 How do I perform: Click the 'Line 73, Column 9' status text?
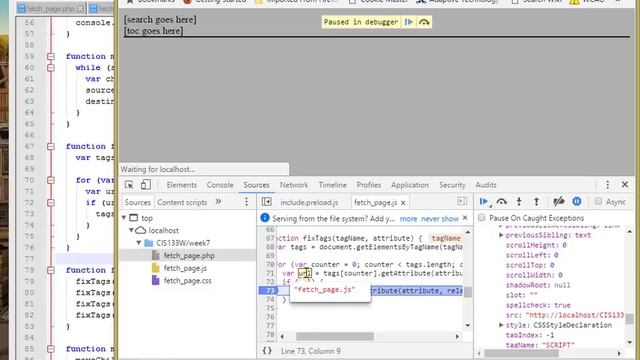pos(311,351)
